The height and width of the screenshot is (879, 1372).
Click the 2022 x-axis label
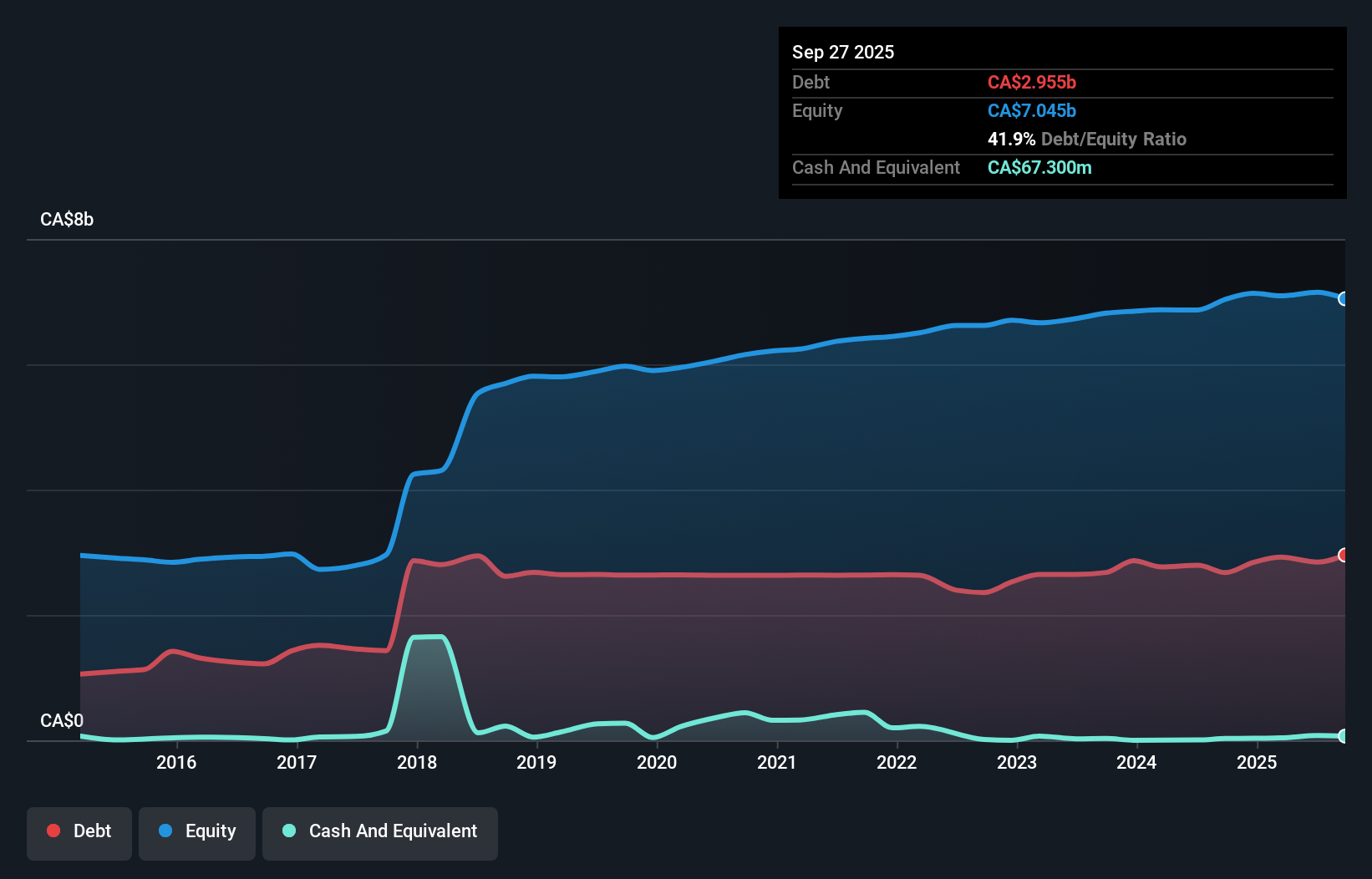pyautogui.click(x=897, y=762)
